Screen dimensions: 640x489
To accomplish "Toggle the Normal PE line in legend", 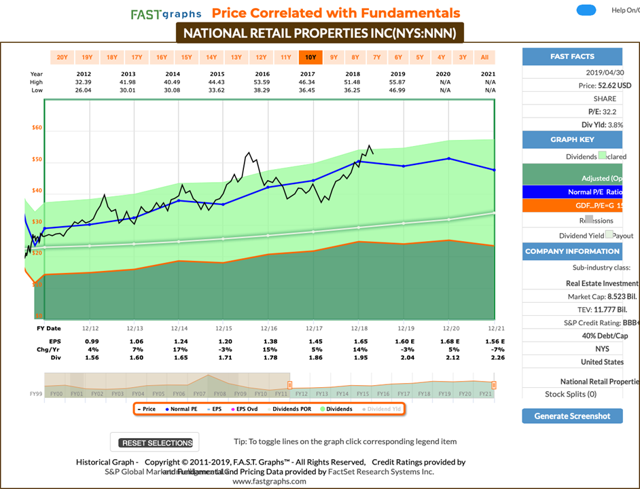I will coord(181,409).
